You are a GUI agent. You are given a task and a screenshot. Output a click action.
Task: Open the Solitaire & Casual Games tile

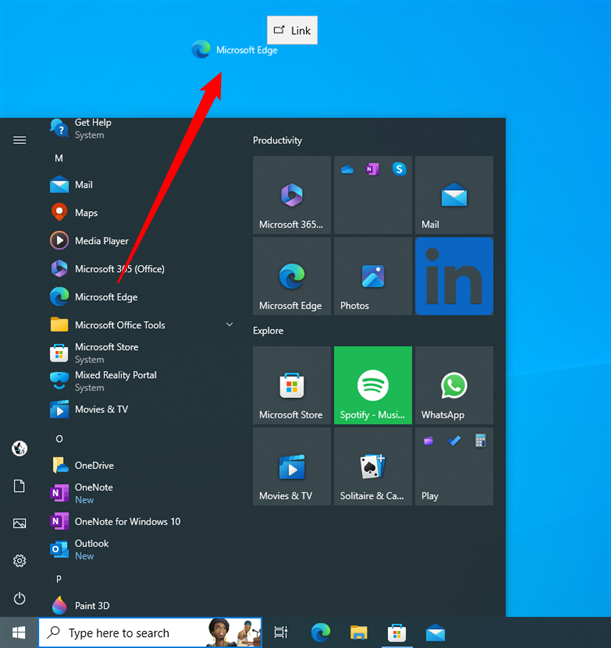(373, 466)
